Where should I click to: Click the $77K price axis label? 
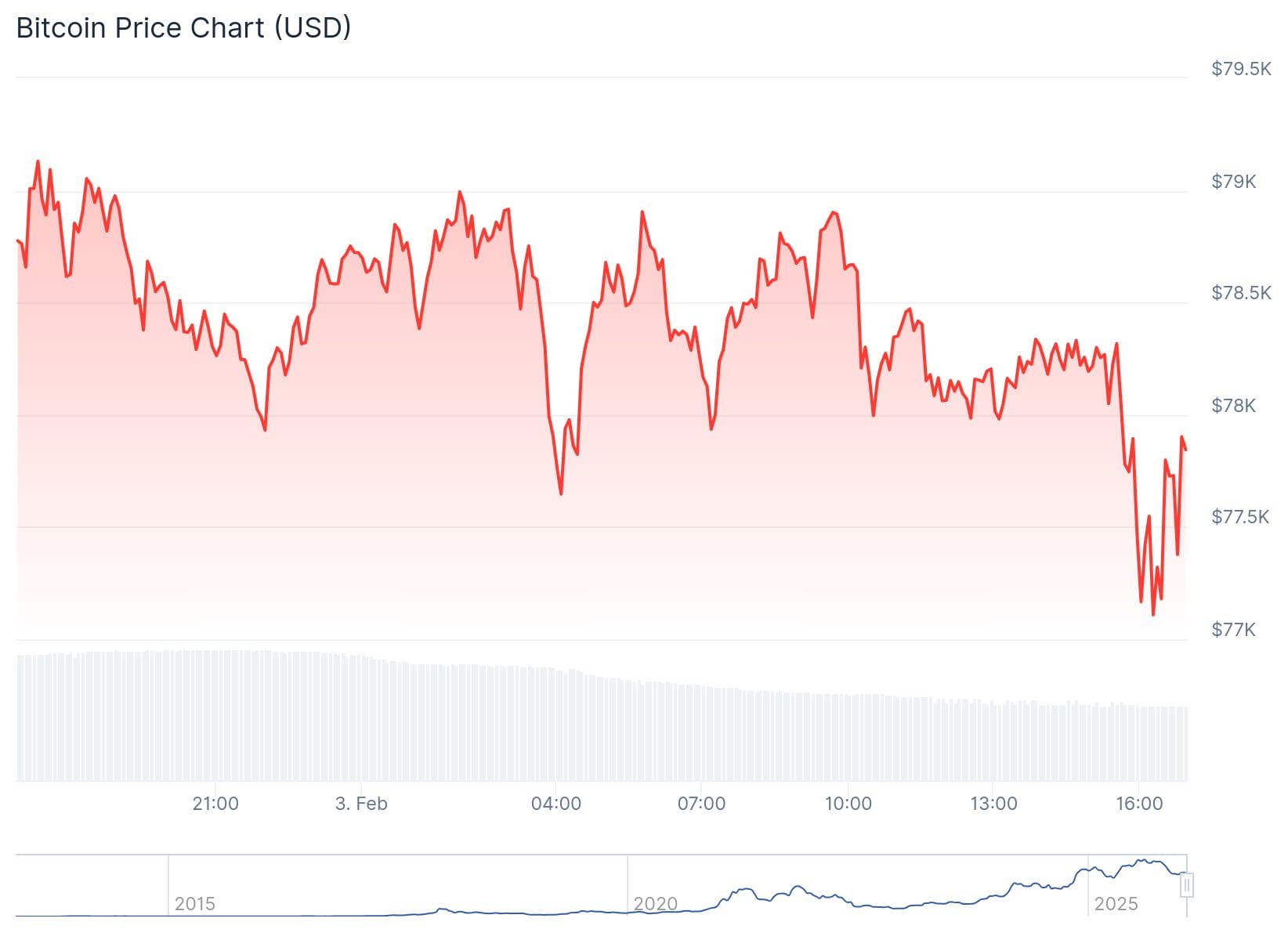[1233, 630]
